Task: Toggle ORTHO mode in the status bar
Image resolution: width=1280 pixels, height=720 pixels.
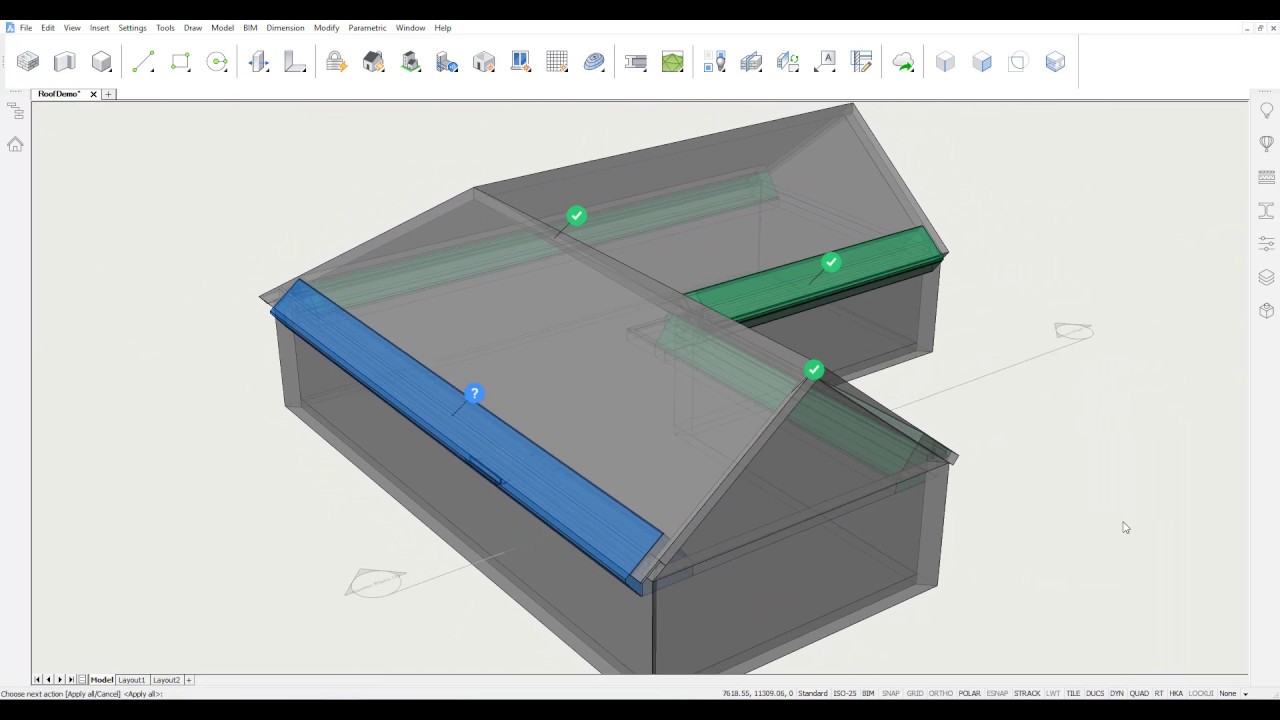Action: (941, 693)
